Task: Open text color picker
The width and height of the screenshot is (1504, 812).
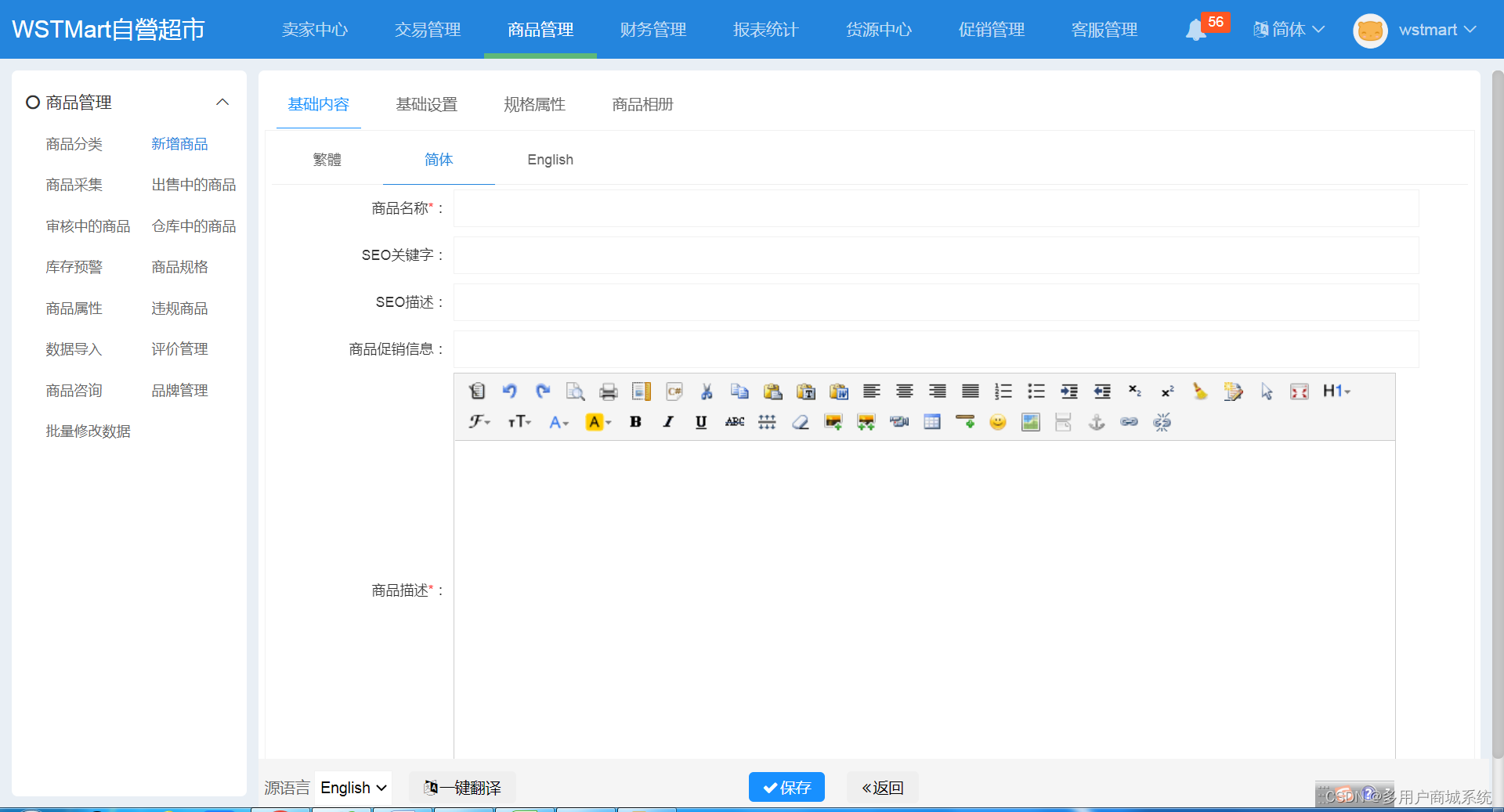Action: (559, 422)
